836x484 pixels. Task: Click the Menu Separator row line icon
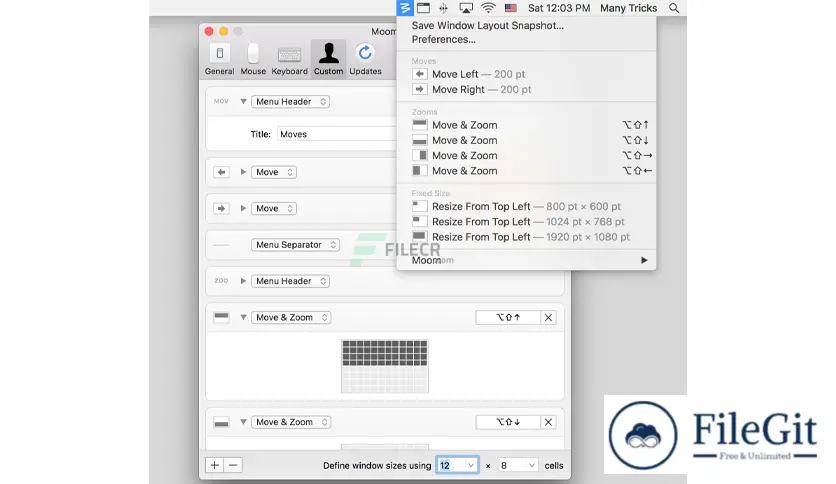(221, 245)
